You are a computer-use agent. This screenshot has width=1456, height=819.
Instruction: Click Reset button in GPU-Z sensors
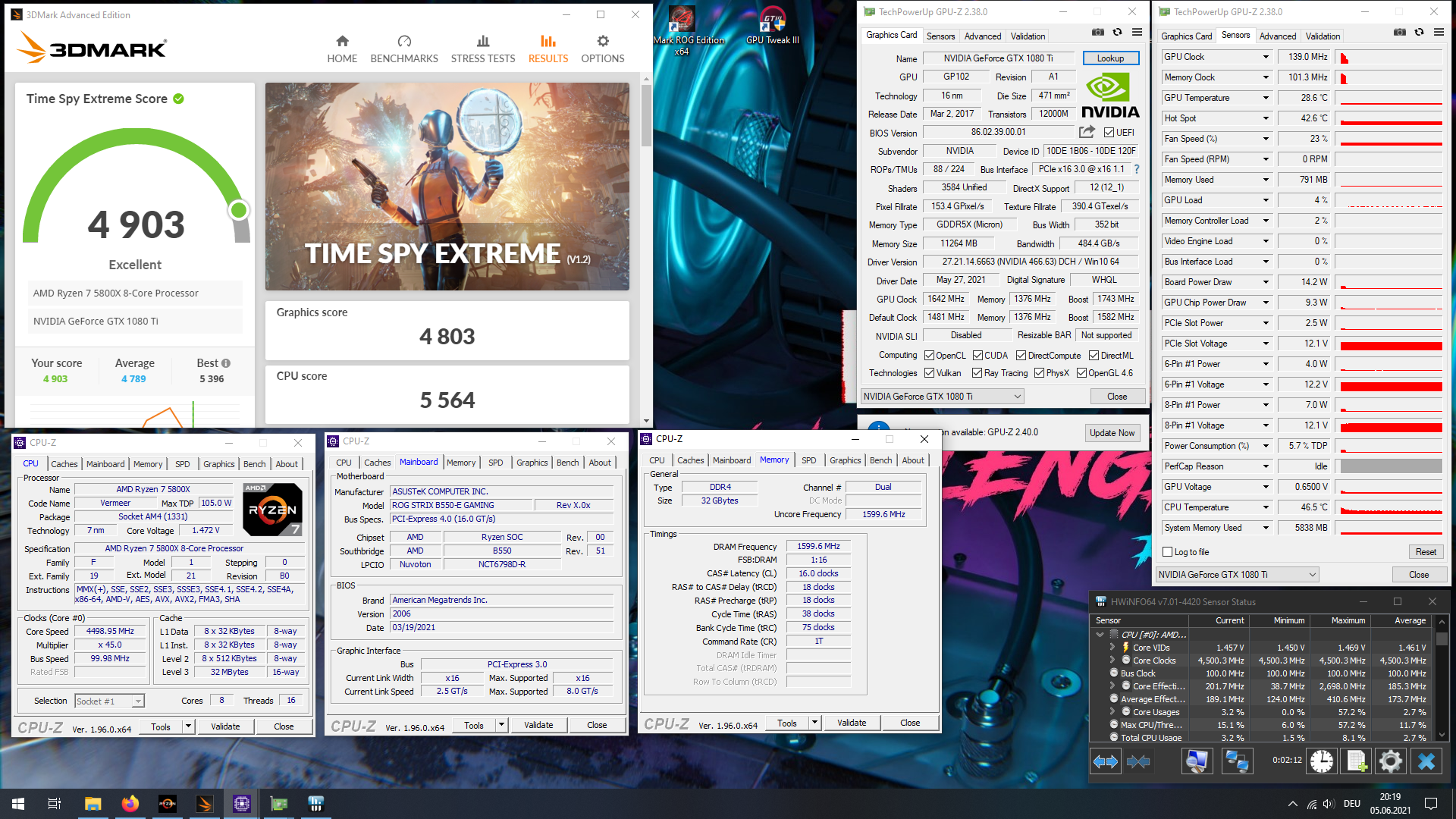pyautogui.click(x=1426, y=552)
